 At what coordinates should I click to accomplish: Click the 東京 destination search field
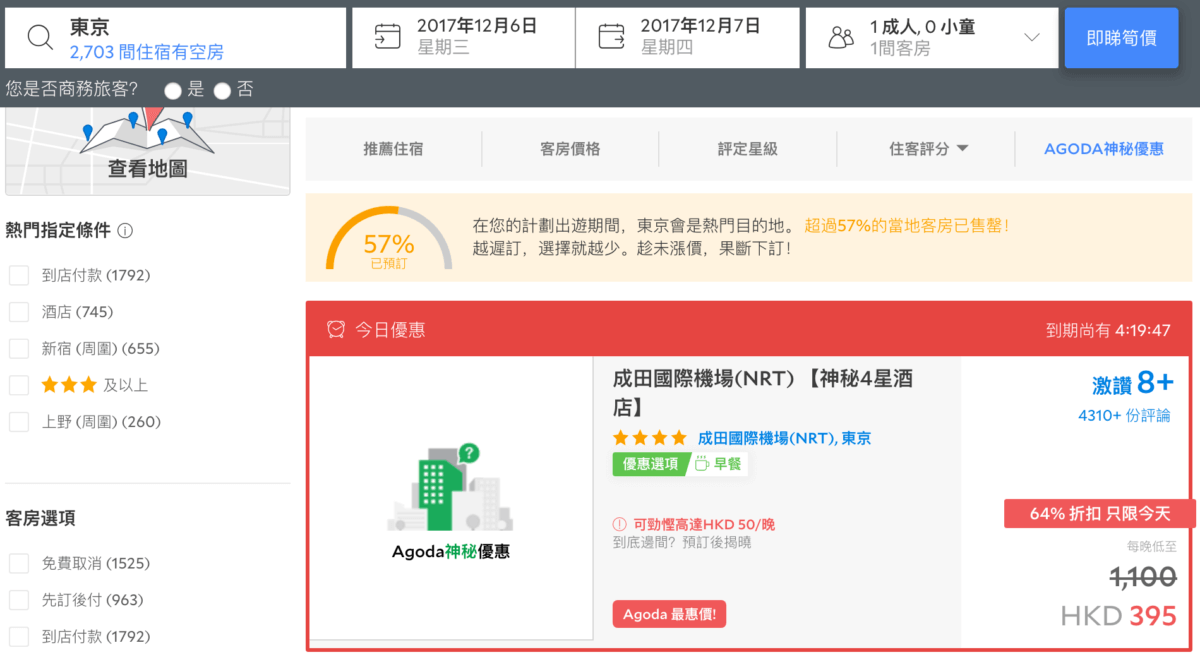[176, 38]
